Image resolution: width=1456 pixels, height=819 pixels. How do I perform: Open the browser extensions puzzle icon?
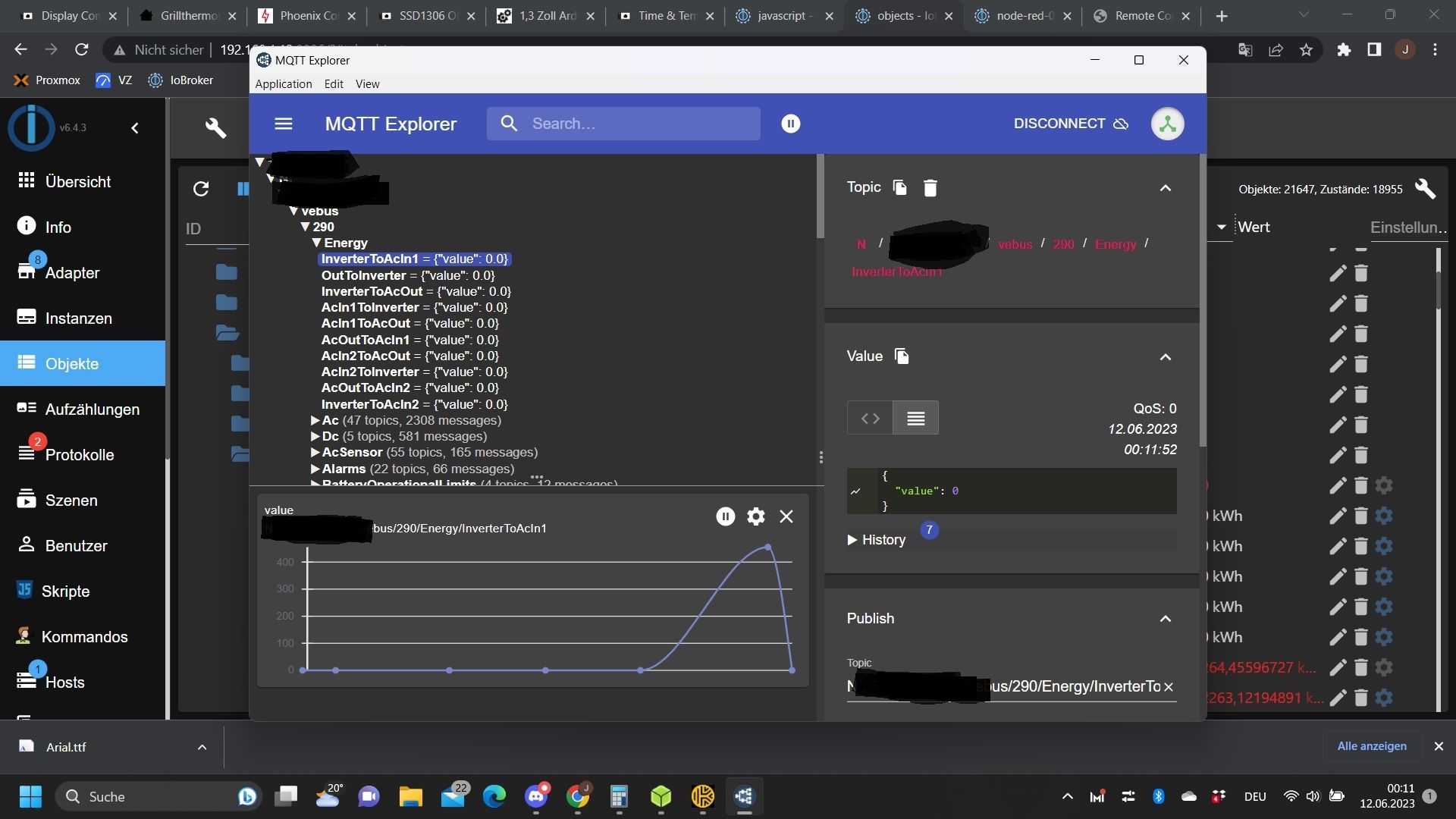(x=1344, y=50)
